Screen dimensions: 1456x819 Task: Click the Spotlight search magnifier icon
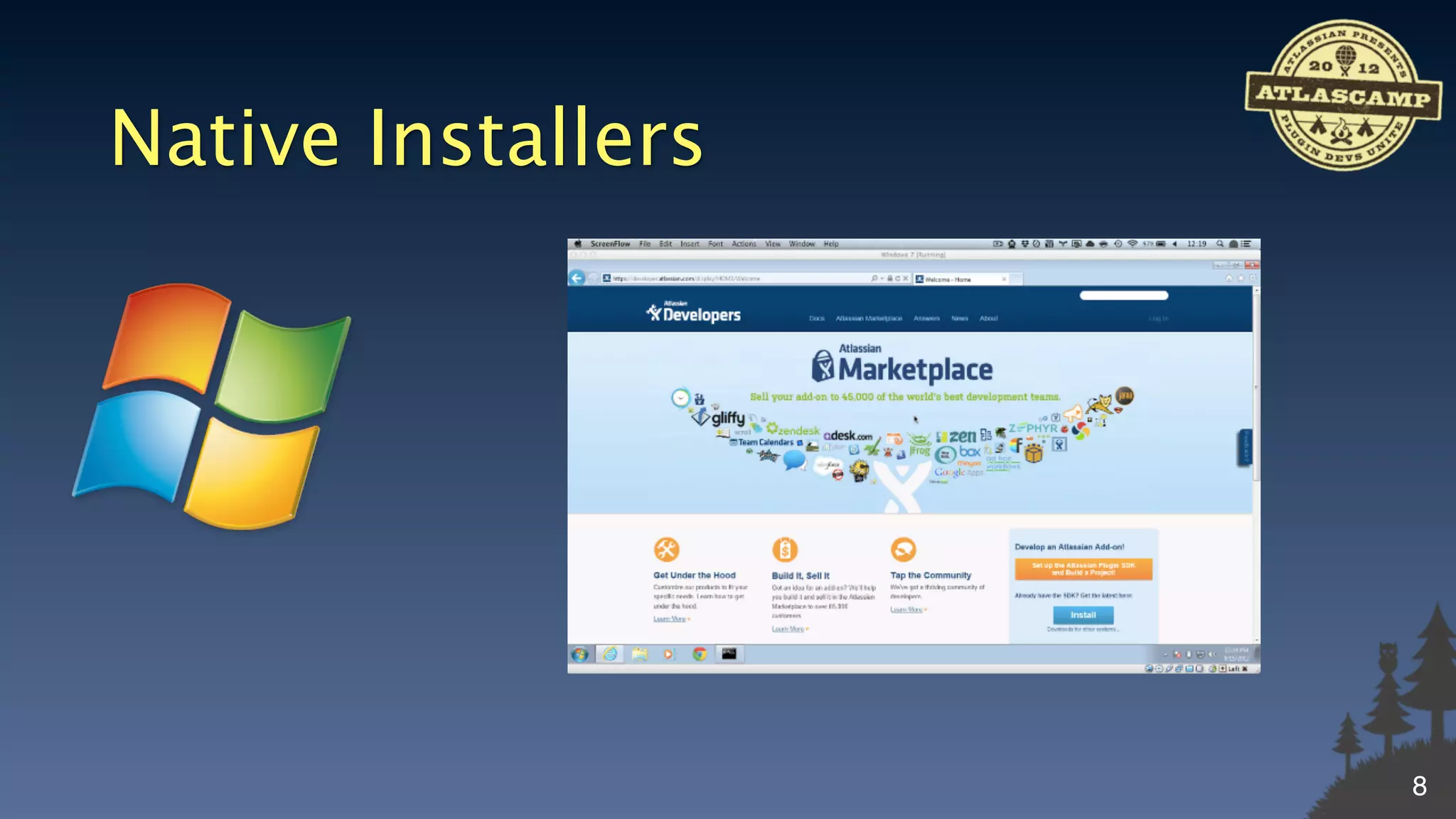[1220, 244]
